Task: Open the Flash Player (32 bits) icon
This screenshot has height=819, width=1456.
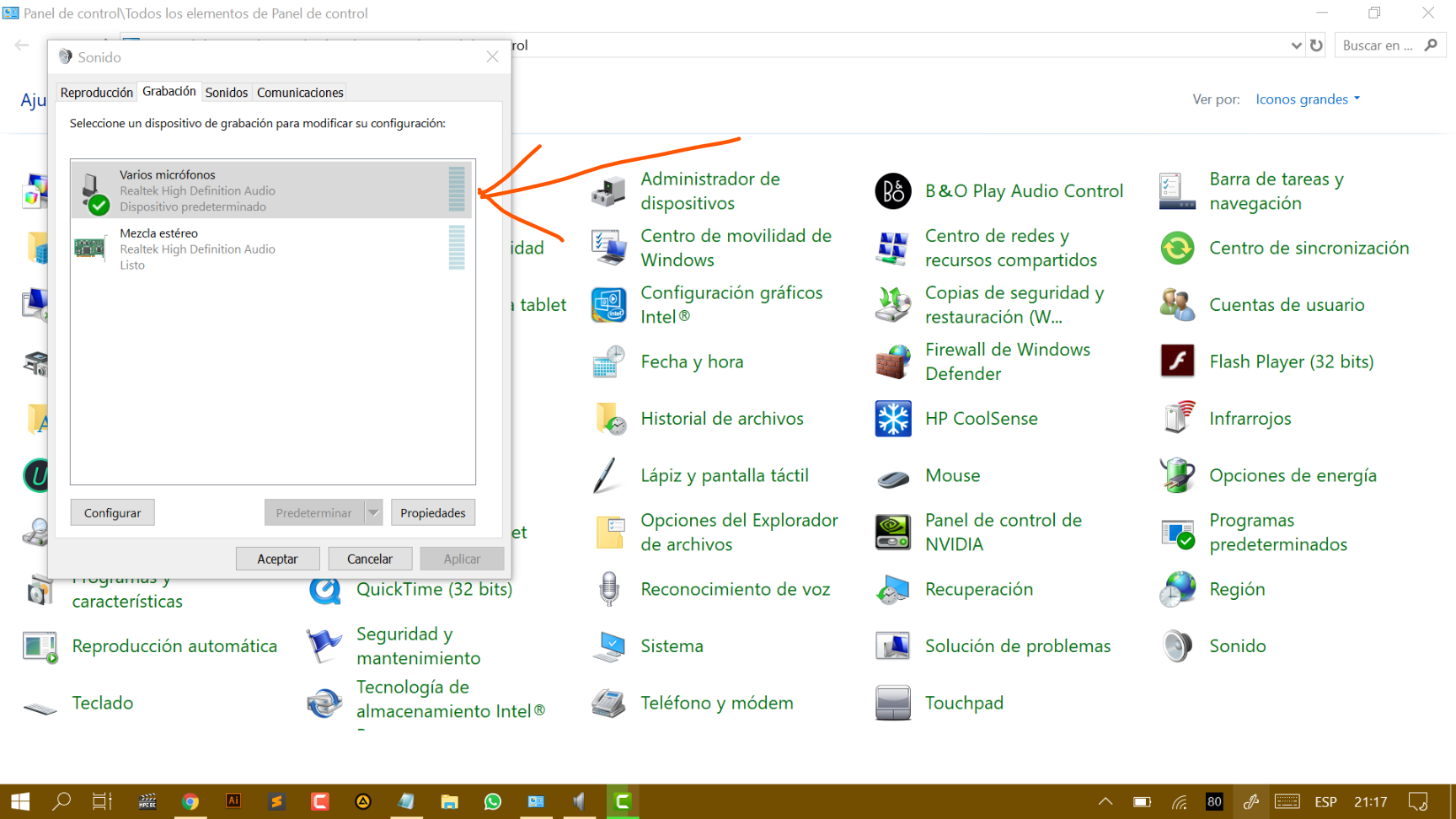Action: pos(1176,361)
